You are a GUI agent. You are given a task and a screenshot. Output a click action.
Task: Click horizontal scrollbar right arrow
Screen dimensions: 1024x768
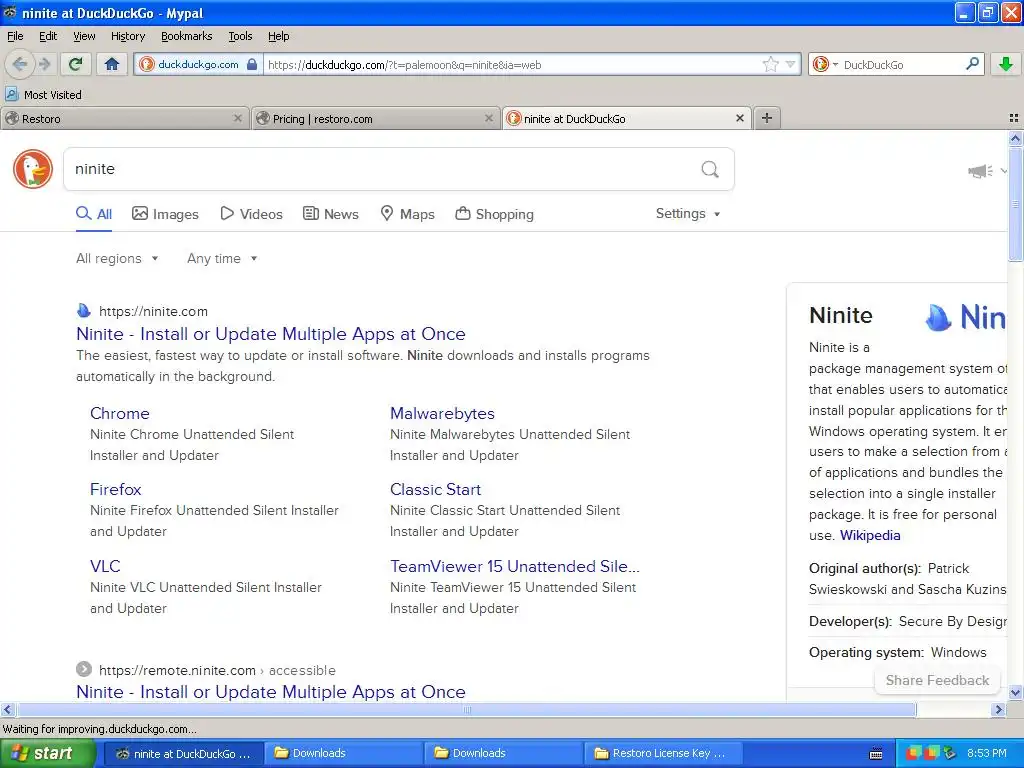coord(998,710)
